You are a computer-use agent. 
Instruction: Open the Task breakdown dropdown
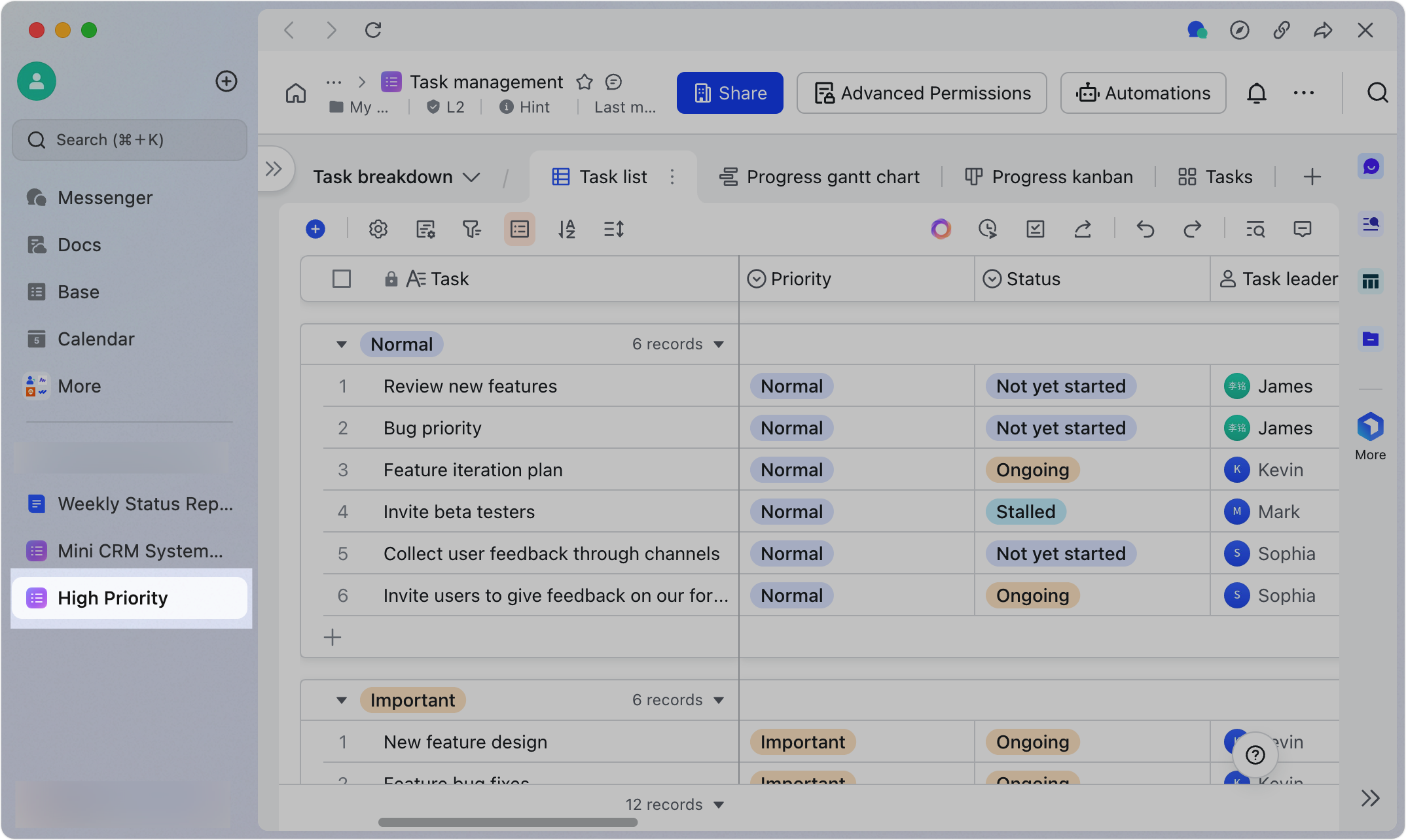coord(397,177)
